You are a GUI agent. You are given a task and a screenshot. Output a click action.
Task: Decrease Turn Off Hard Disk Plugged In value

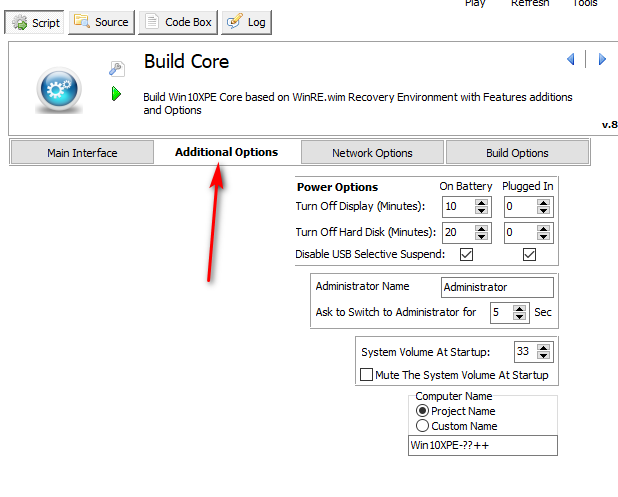coord(543,236)
